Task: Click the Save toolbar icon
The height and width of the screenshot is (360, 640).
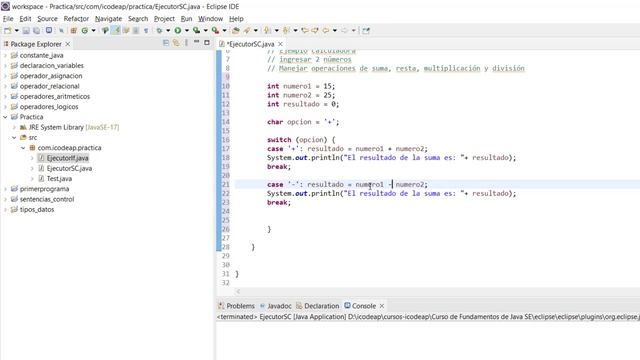Action: coord(26,31)
